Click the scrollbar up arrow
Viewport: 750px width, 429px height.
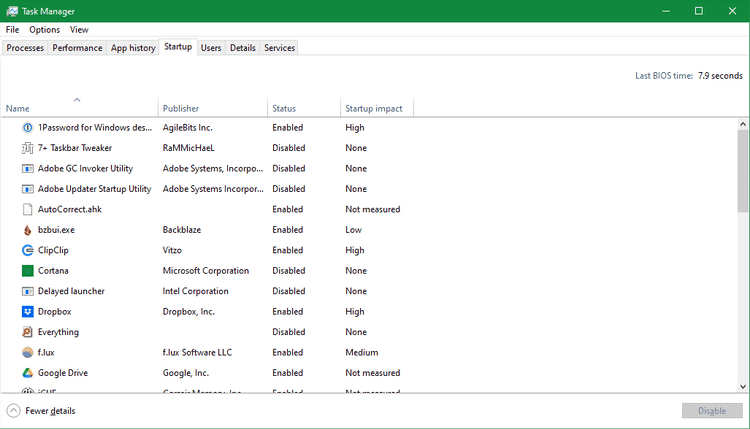coord(742,124)
